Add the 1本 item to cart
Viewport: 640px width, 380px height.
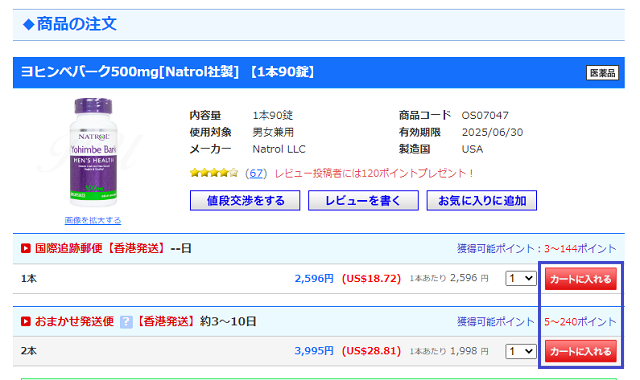[581, 279]
